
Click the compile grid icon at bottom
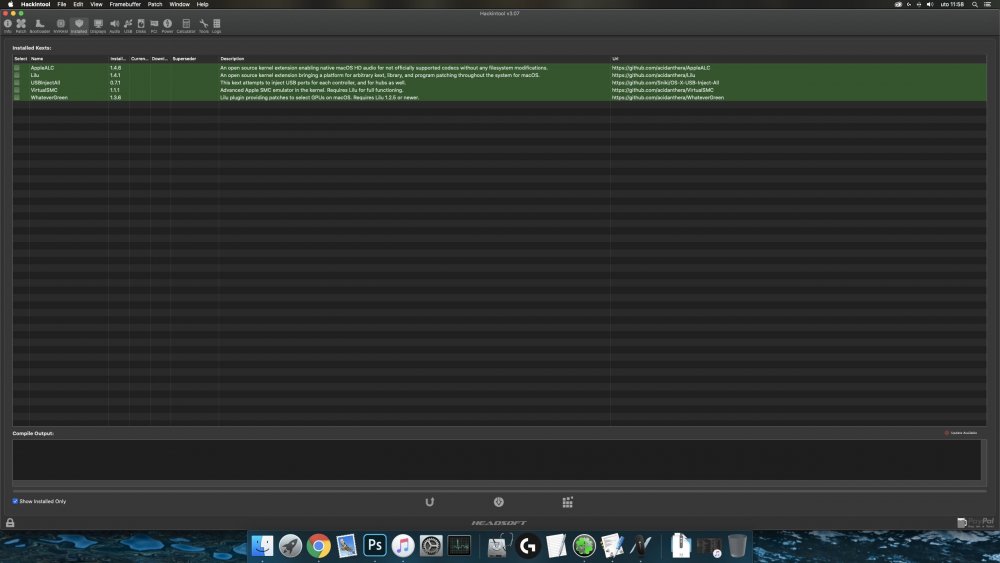click(x=568, y=502)
